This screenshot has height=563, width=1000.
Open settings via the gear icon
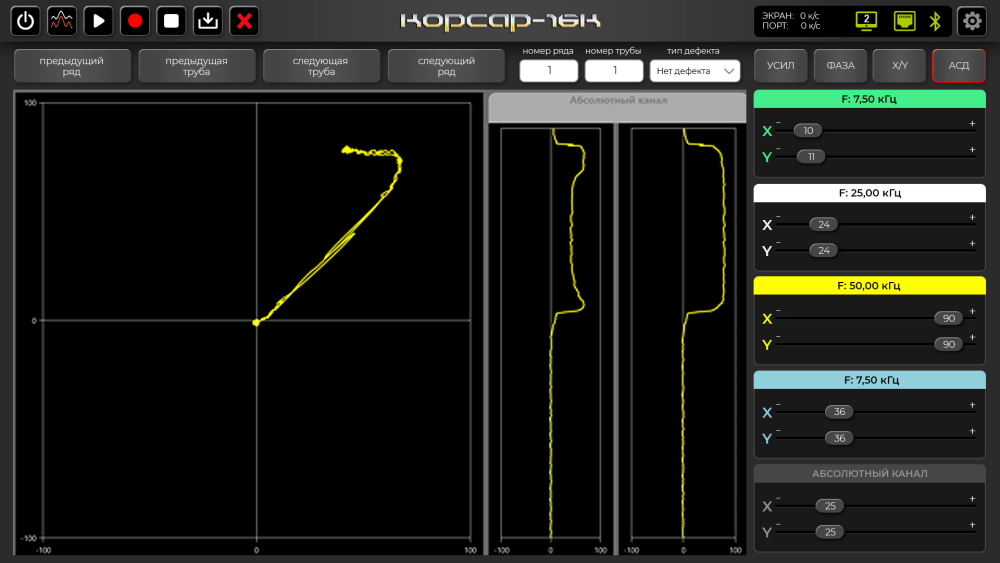point(971,21)
